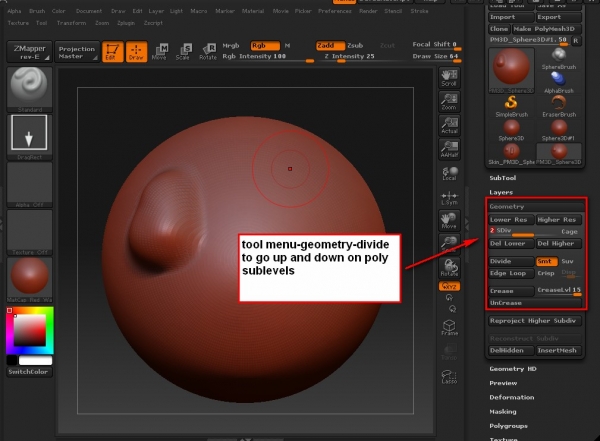The width and height of the screenshot is (600, 441).
Task: Select the Edit mode button
Action: tap(112, 52)
